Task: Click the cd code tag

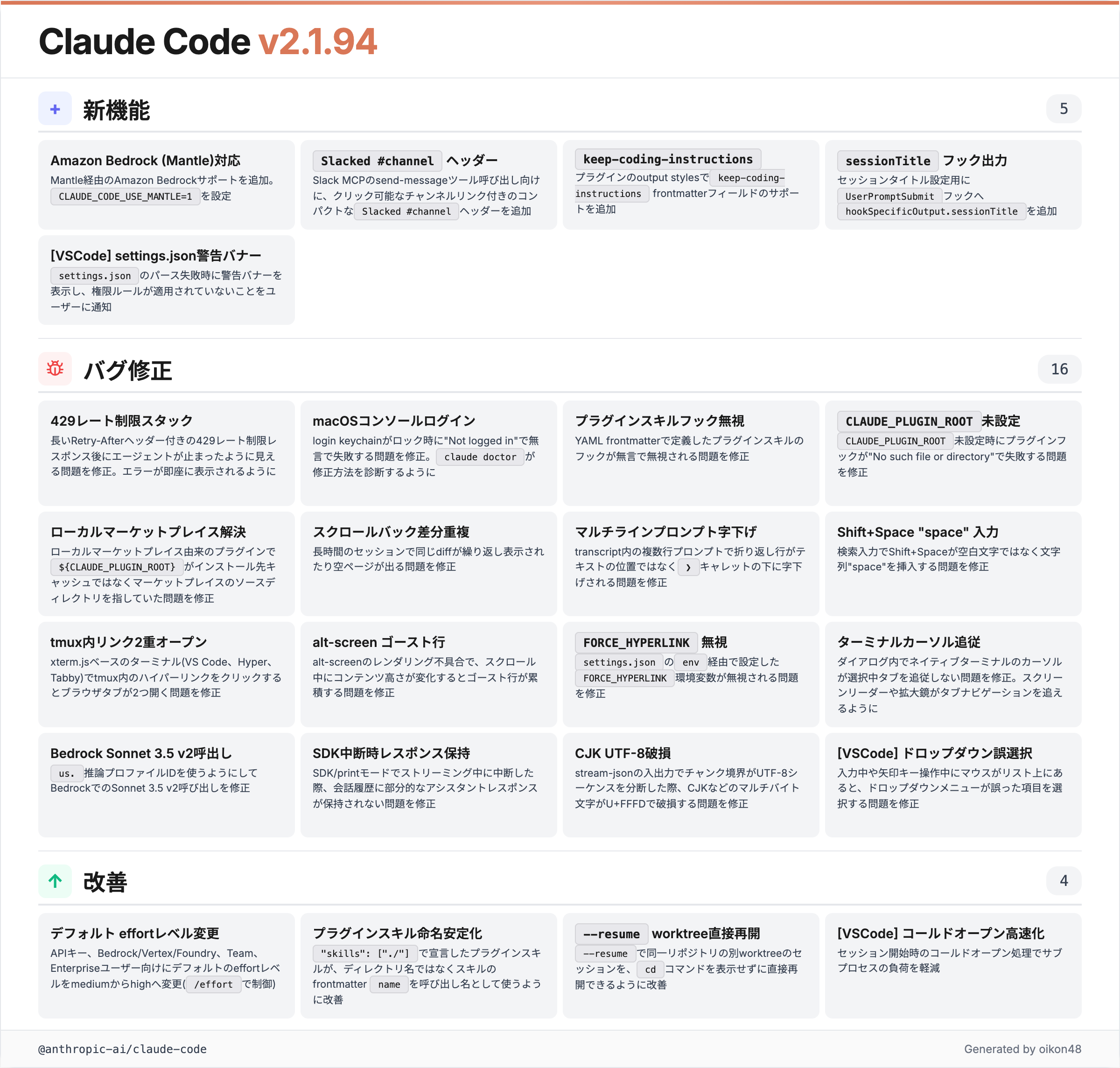Action: tap(650, 969)
